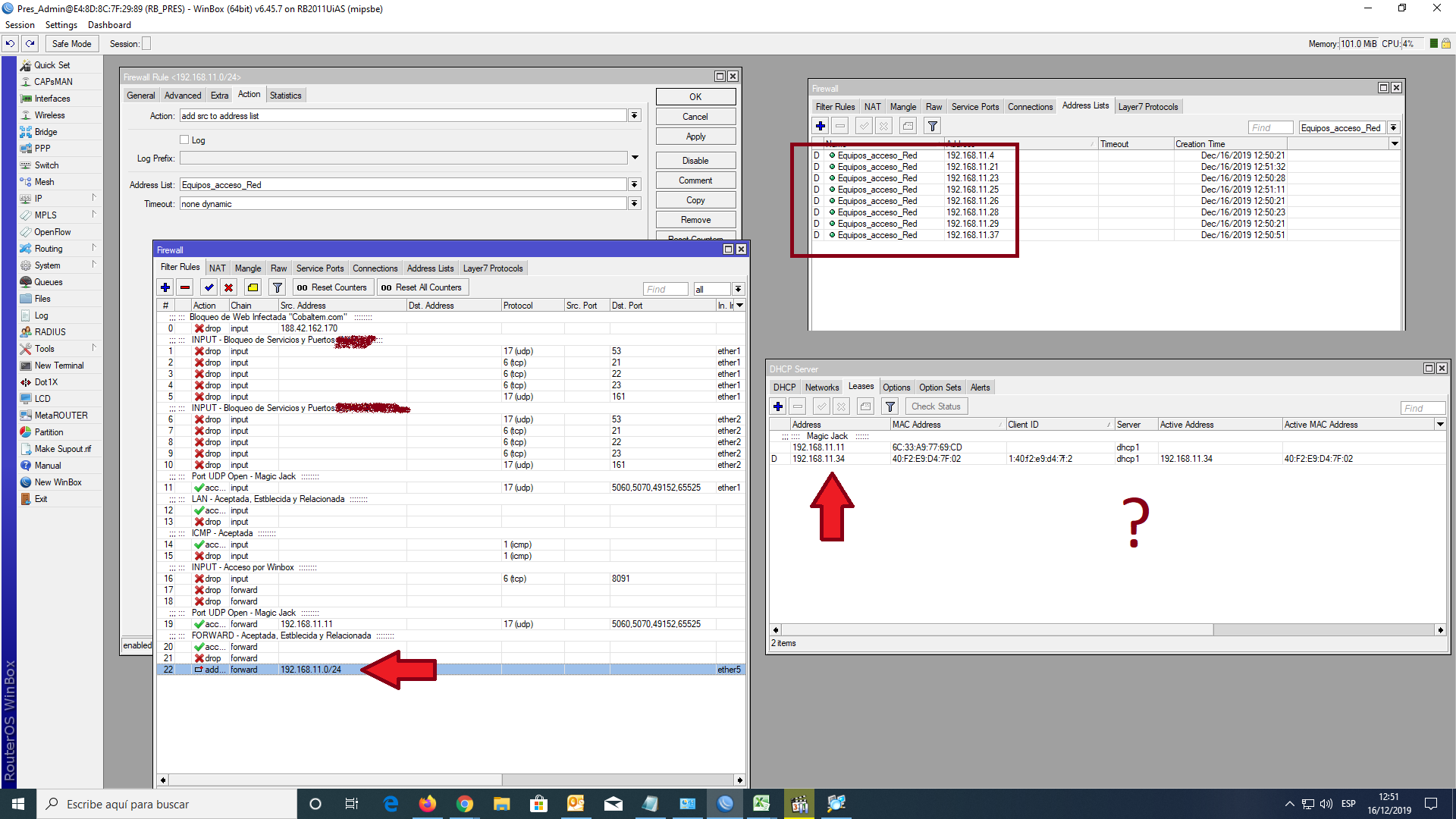This screenshot has height=819, width=1456.
Task: Click the horizontal scrollbar in Filter Rules
Action: click(x=334, y=780)
